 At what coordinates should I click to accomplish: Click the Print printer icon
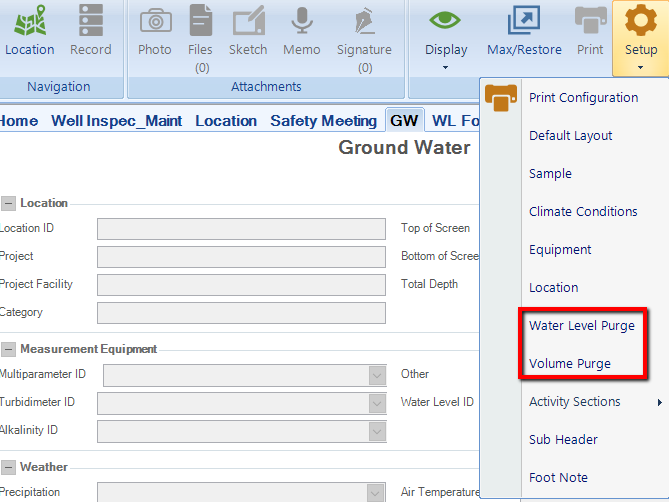point(590,20)
